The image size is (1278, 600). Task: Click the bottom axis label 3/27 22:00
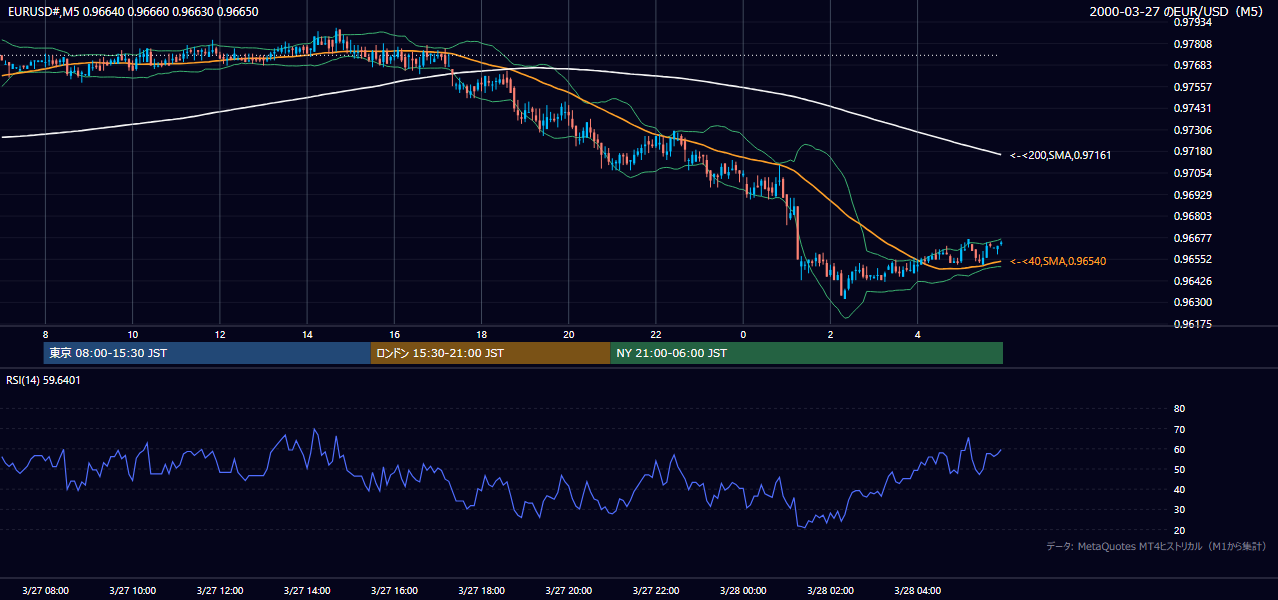[656, 590]
